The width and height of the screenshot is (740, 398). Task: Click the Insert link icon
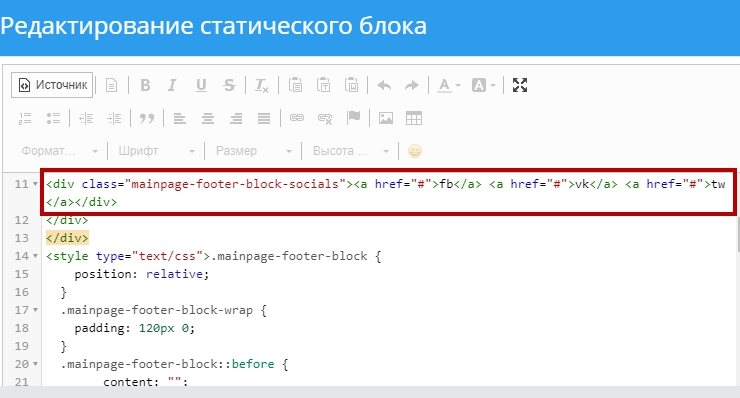coord(296,118)
